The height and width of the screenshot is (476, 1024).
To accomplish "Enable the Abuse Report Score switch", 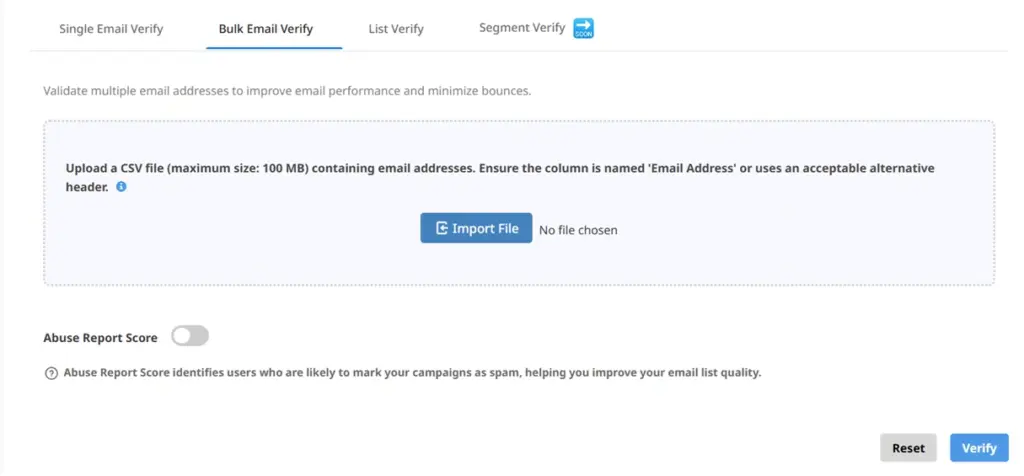I will (x=190, y=336).
